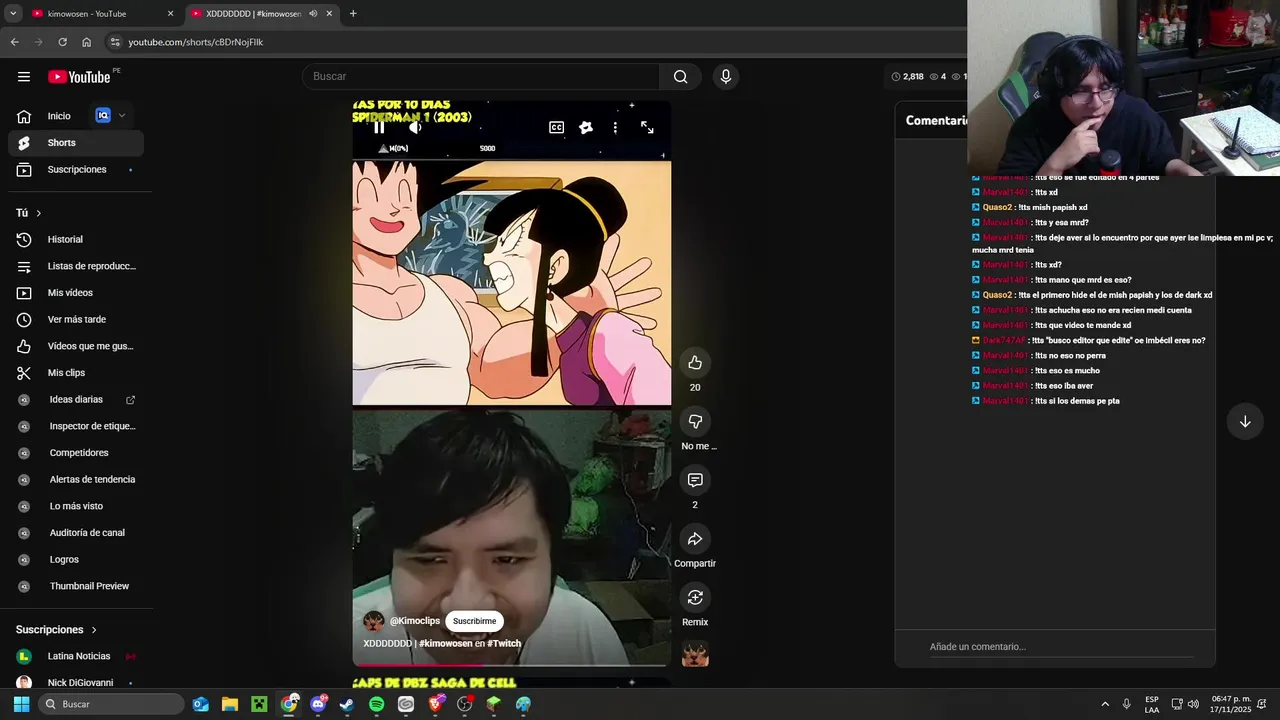Start voice search with microphone icon
This screenshot has width=1280, height=720.
tap(726, 77)
